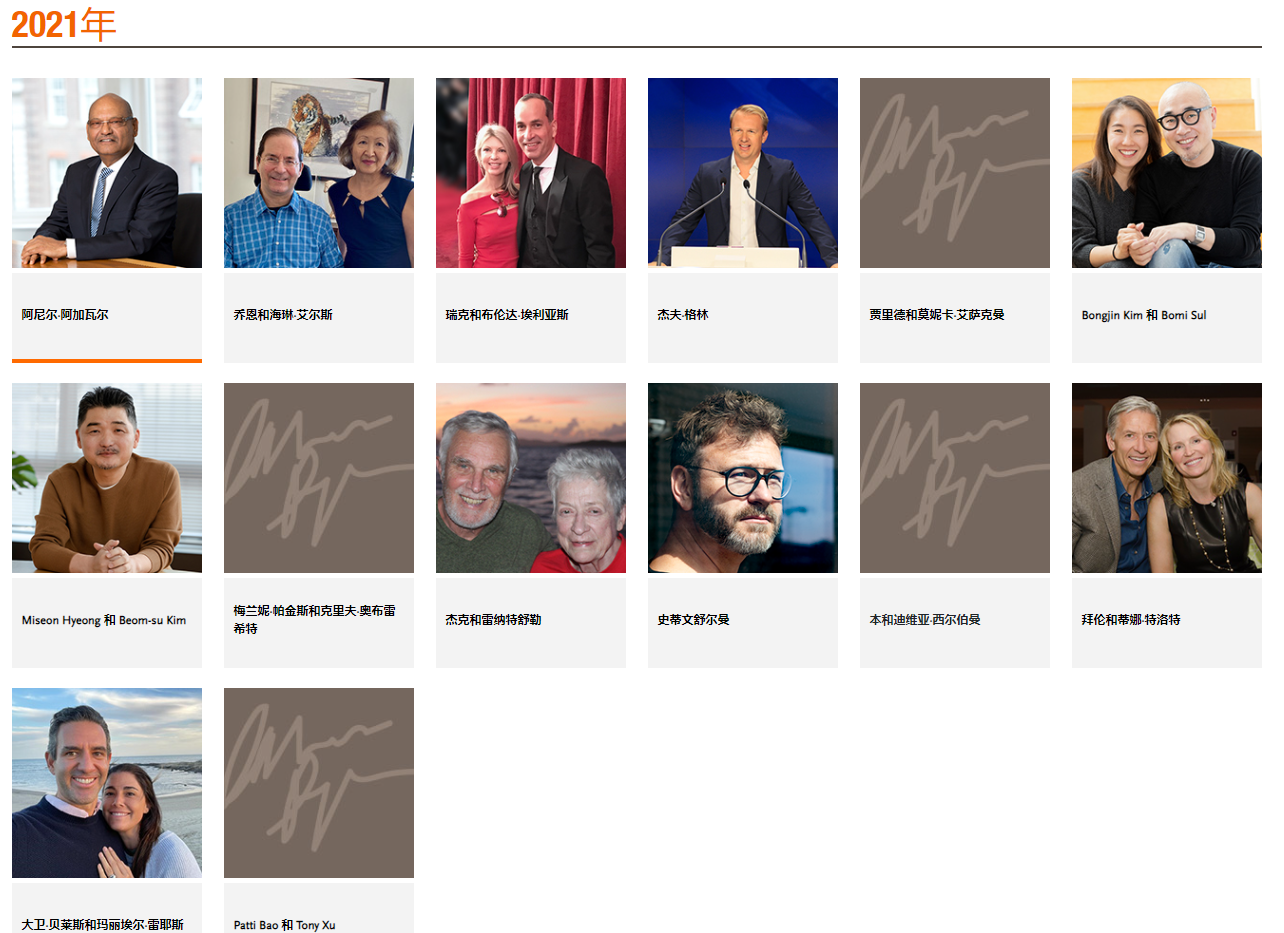The width and height of the screenshot is (1284, 933).
Task: Click signature placeholder for Patti Bao 和 Tony Xu
Action: coord(319,783)
